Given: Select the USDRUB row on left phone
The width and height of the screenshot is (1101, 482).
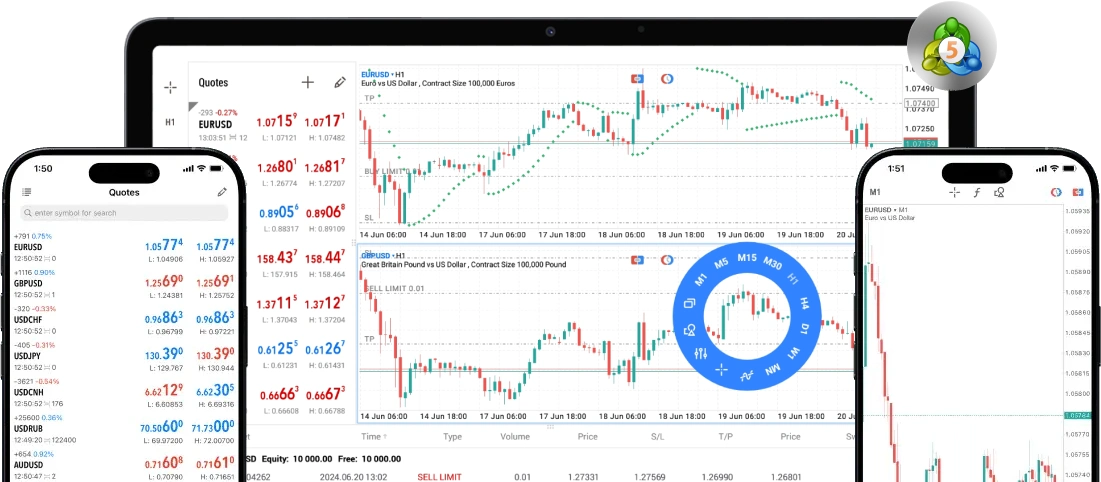Looking at the screenshot, I should pyautogui.click(x=124, y=431).
